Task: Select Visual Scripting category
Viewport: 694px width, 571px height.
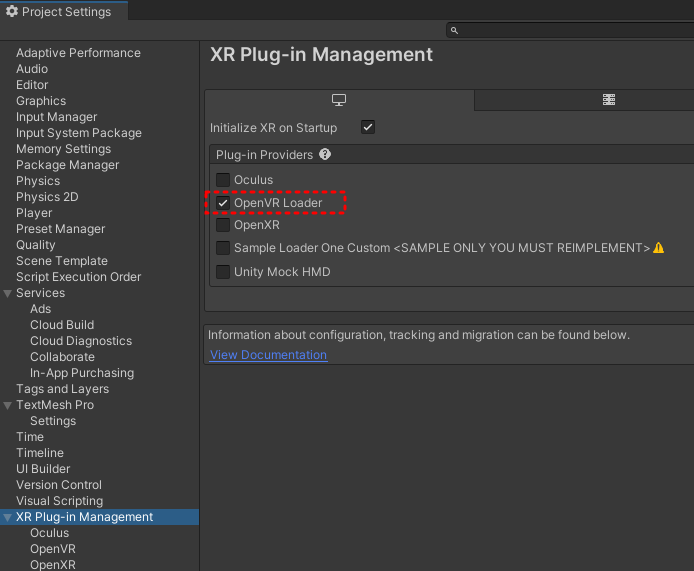Action: [59, 501]
